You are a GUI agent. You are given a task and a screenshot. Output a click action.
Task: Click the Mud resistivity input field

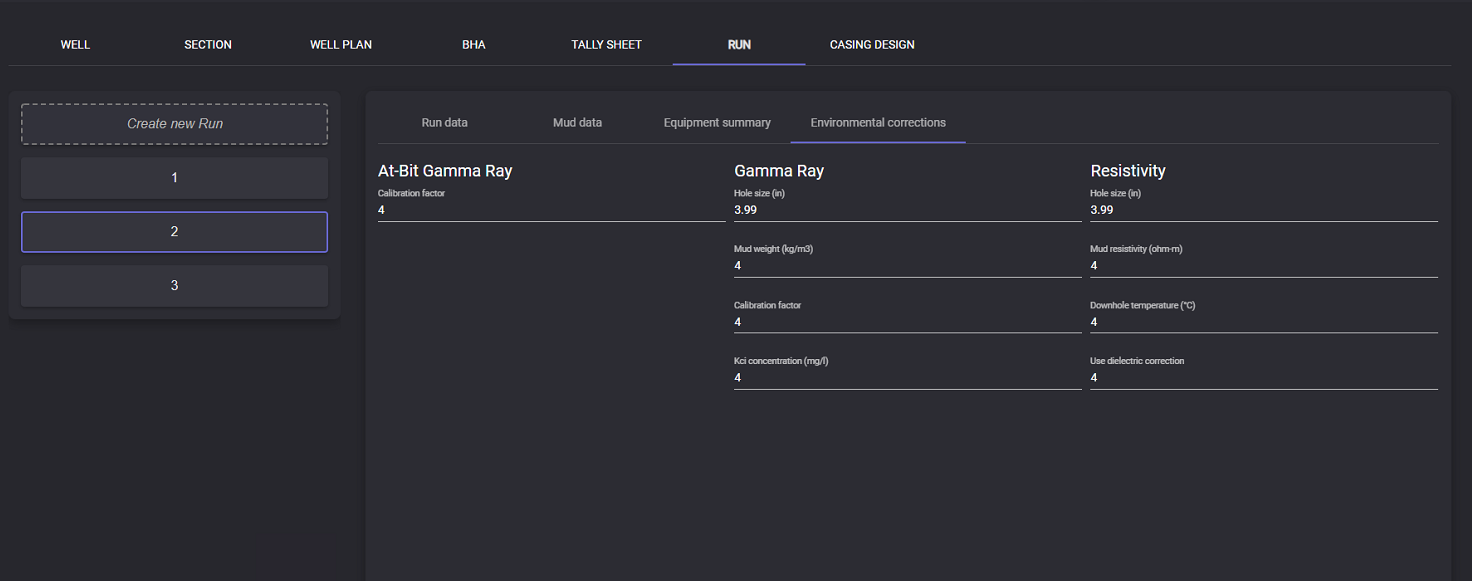coord(1263,266)
